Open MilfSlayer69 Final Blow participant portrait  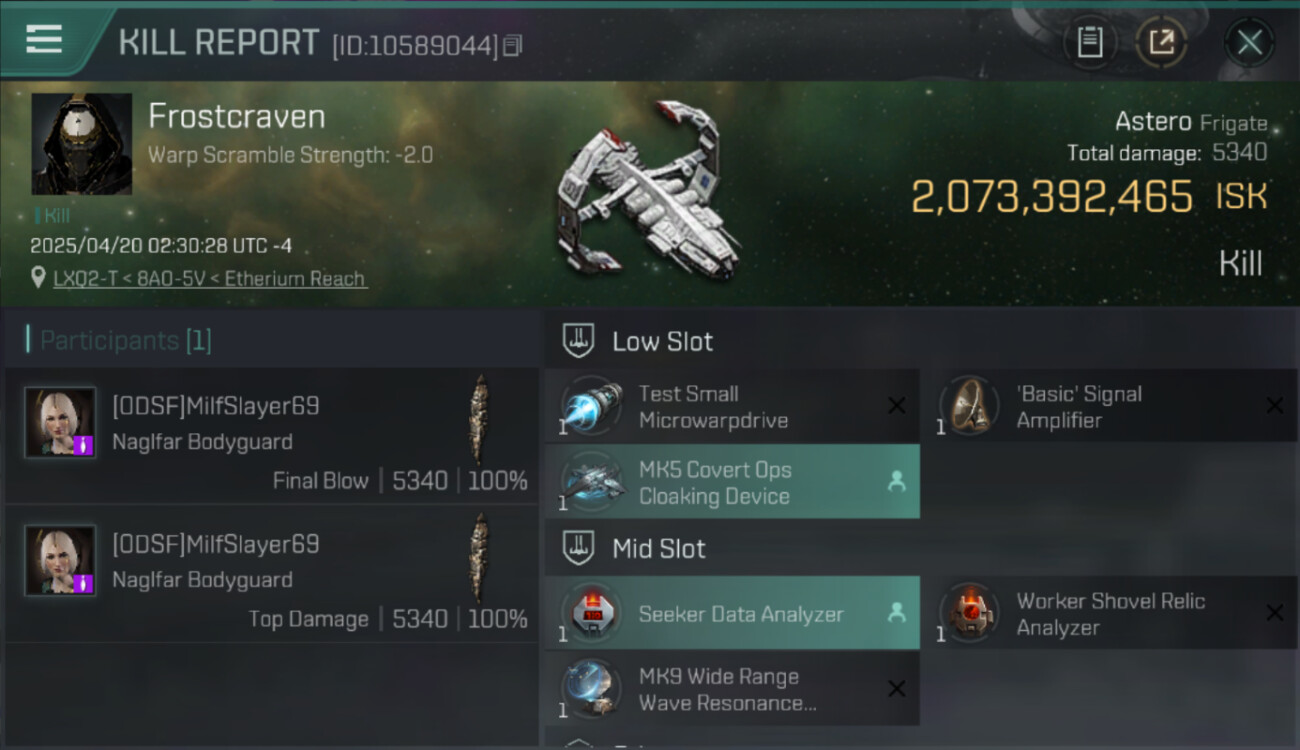pyautogui.click(x=60, y=422)
